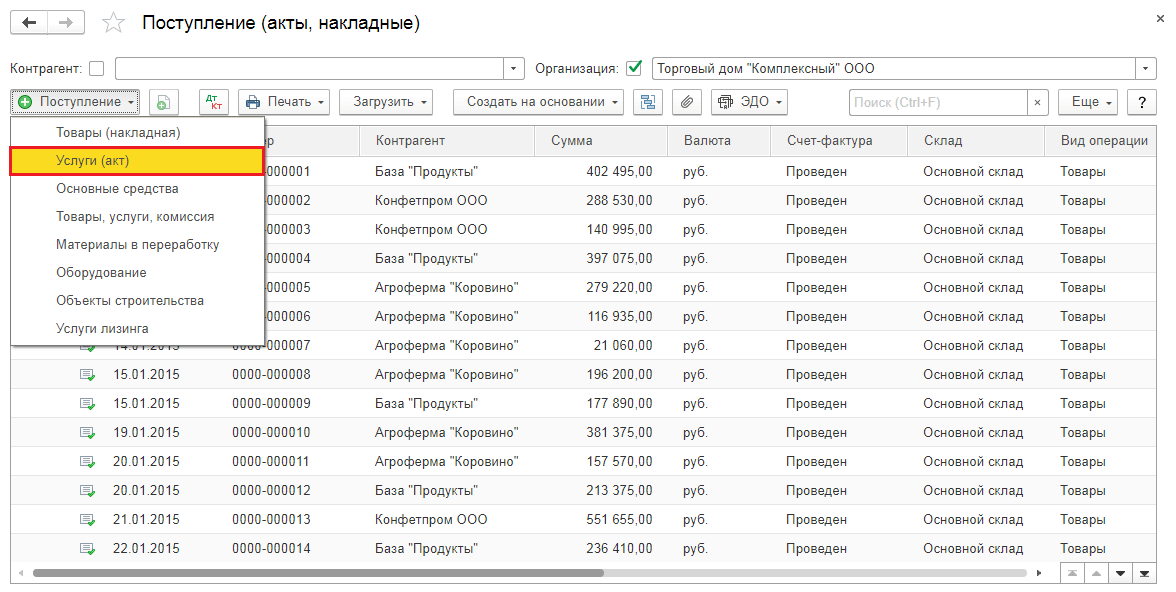
Task: Uncheck the Организация filter checkbox
Action: tap(633, 69)
